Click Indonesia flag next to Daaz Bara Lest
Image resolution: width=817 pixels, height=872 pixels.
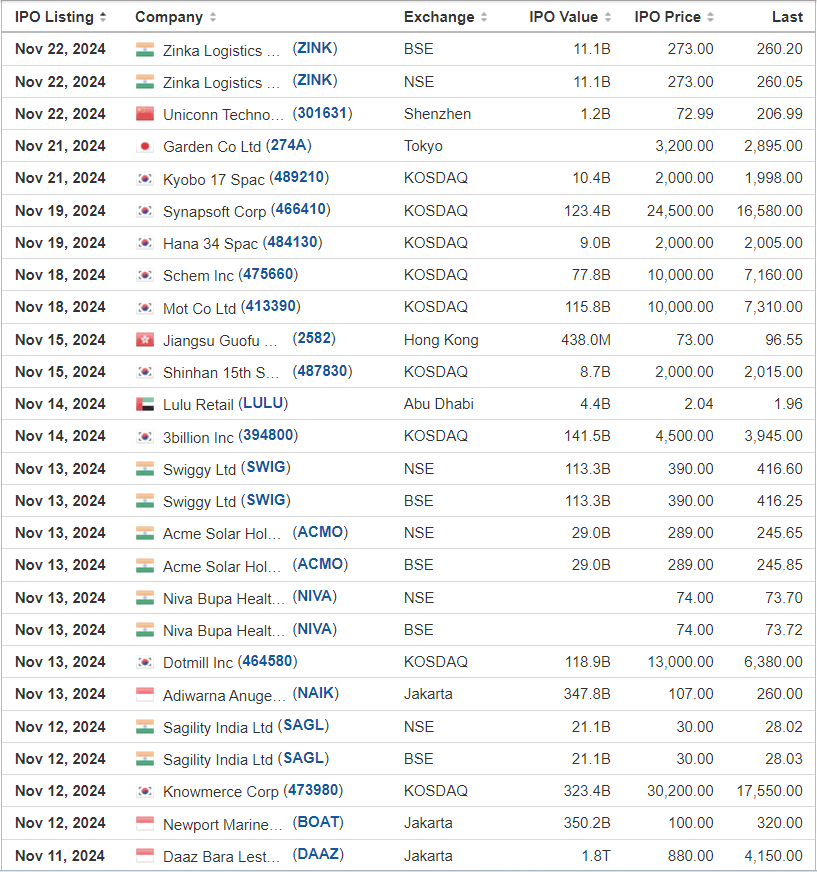[x=145, y=856]
